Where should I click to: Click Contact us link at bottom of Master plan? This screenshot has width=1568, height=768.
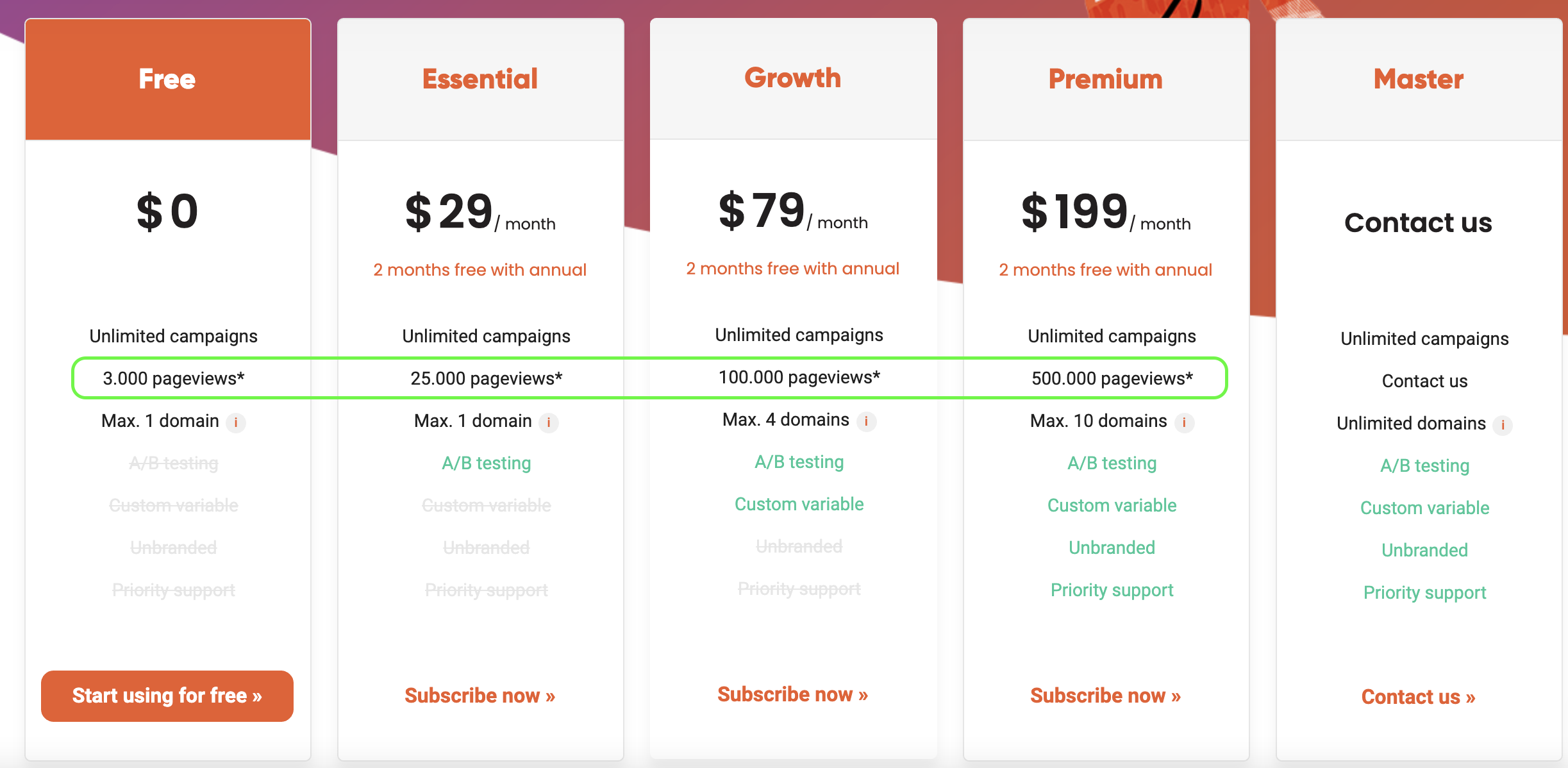[1418, 697]
